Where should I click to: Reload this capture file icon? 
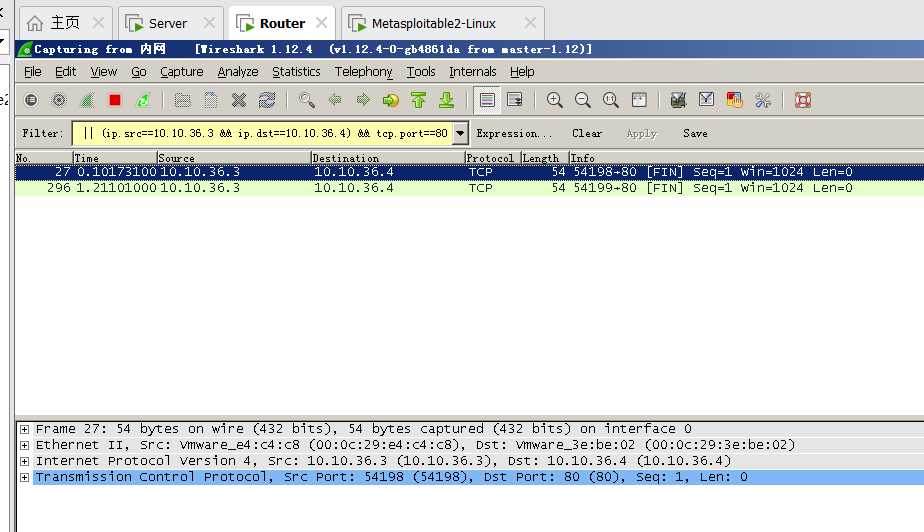[267, 100]
